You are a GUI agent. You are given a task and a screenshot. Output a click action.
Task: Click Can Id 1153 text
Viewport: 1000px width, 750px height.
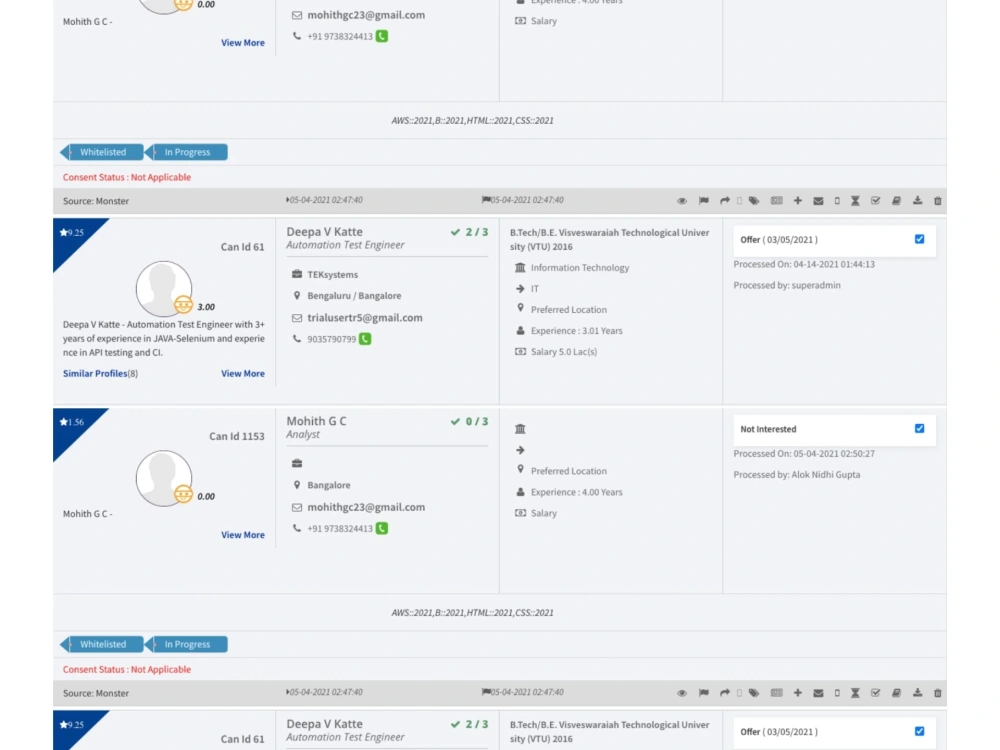point(237,436)
